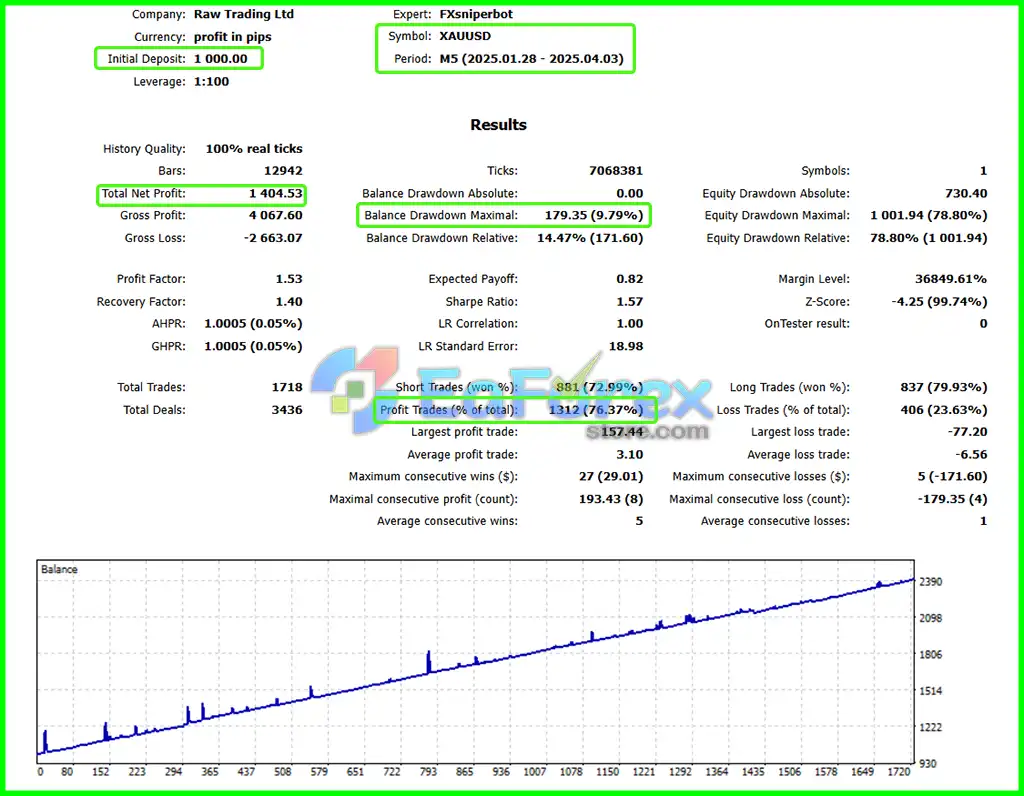
Task: Click Equity Drawdown Relative value 78.80% (1 001.94)
Action: (929, 238)
